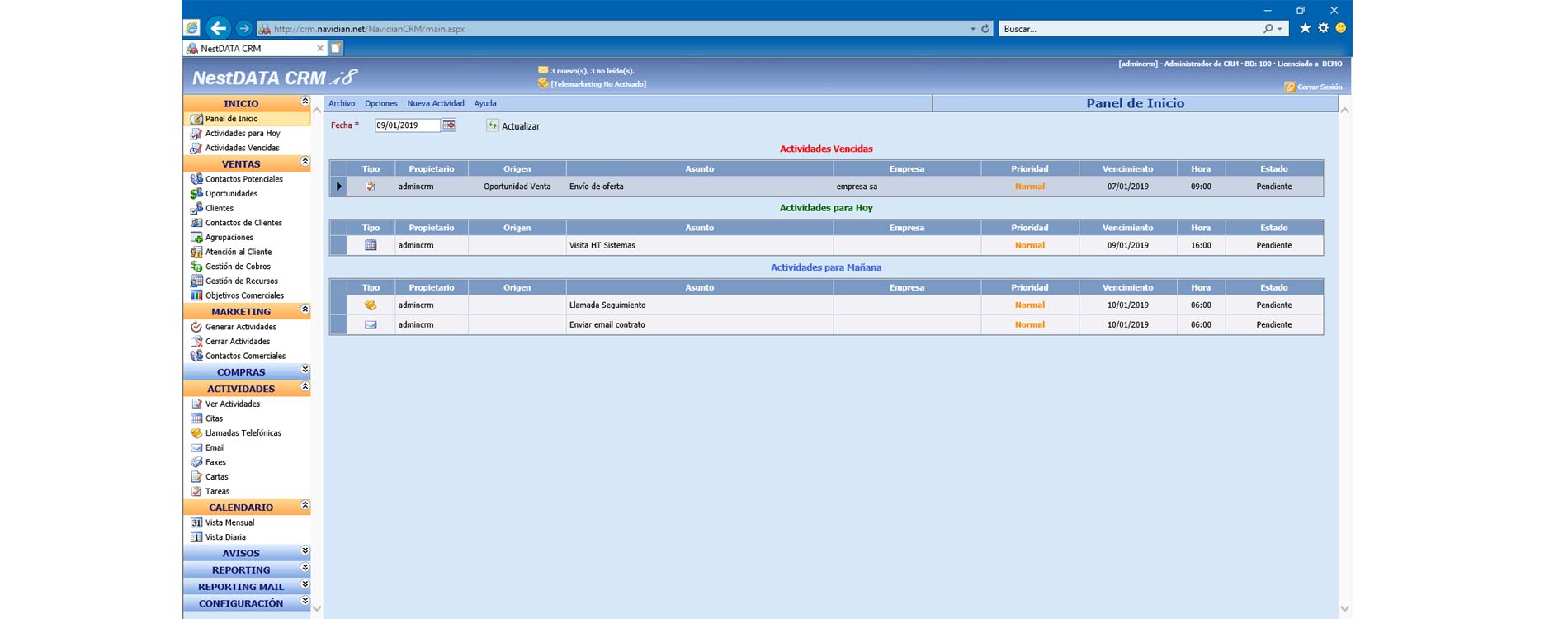Open Vista Mensual calendar view
Image resolution: width=1568 pixels, height=619 pixels.
pyautogui.click(x=229, y=522)
